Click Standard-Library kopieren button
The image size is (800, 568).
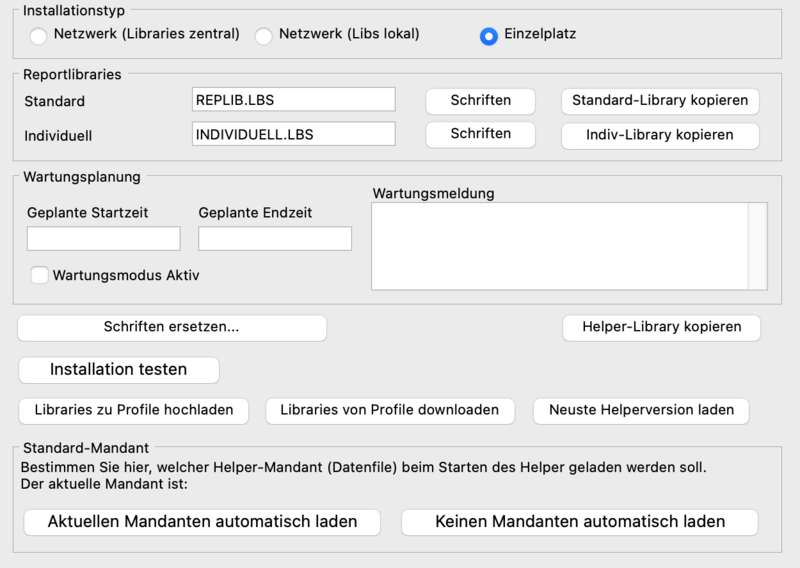point(660,101)
